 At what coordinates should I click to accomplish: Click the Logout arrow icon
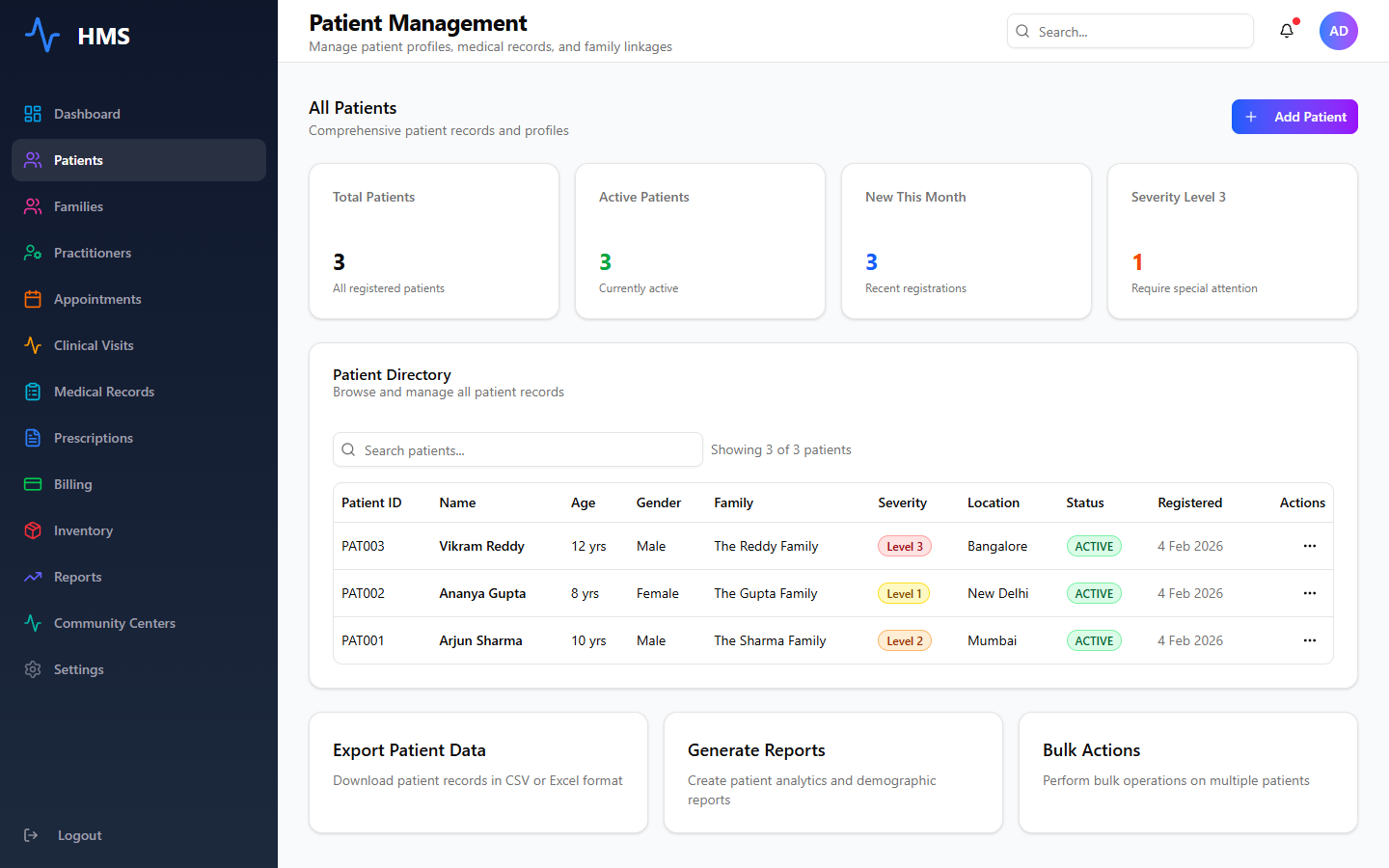(31, 835)
